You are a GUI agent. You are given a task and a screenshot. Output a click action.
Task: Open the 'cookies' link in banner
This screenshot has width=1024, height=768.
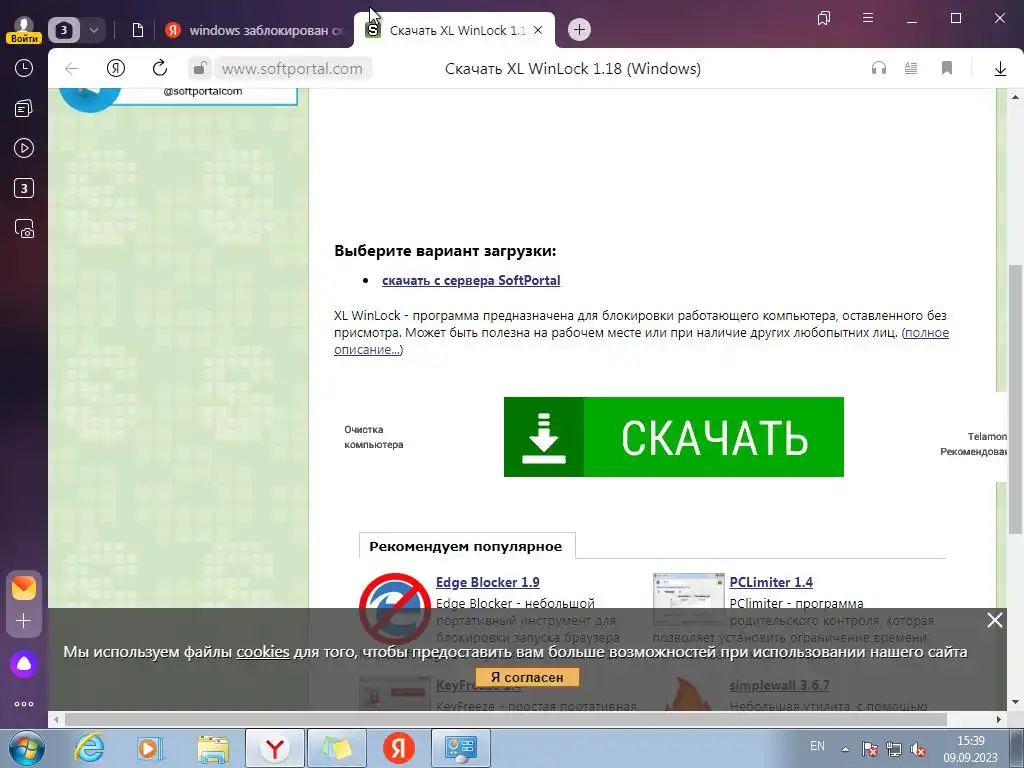coord(263,652)
